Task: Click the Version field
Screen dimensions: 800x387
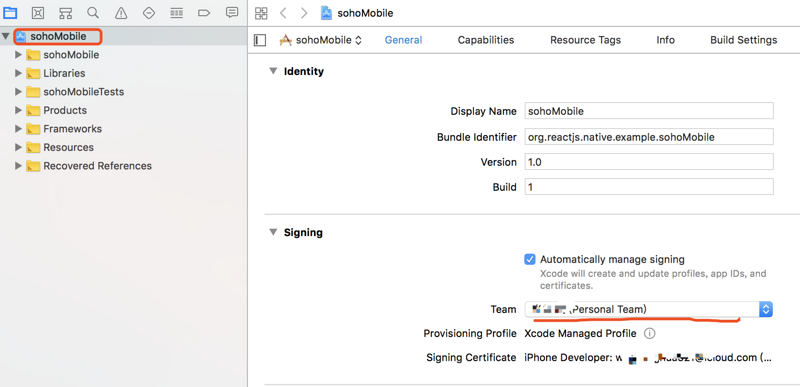Action: tap(649, 162)
